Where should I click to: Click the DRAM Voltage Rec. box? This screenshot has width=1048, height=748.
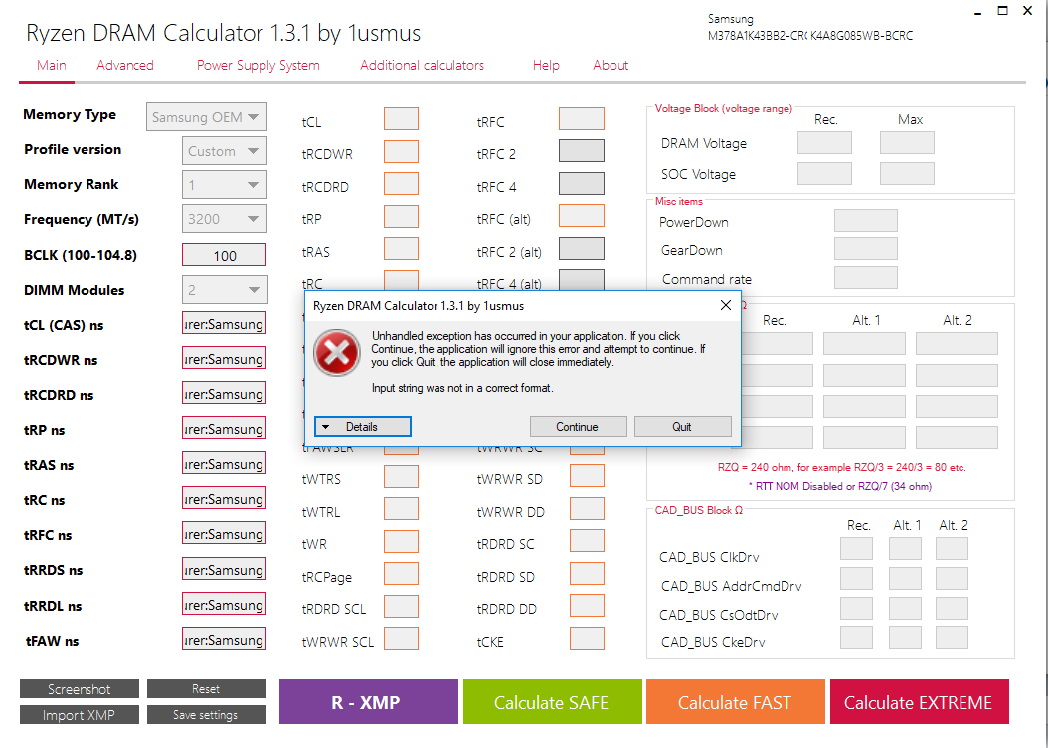pos(824,142)
